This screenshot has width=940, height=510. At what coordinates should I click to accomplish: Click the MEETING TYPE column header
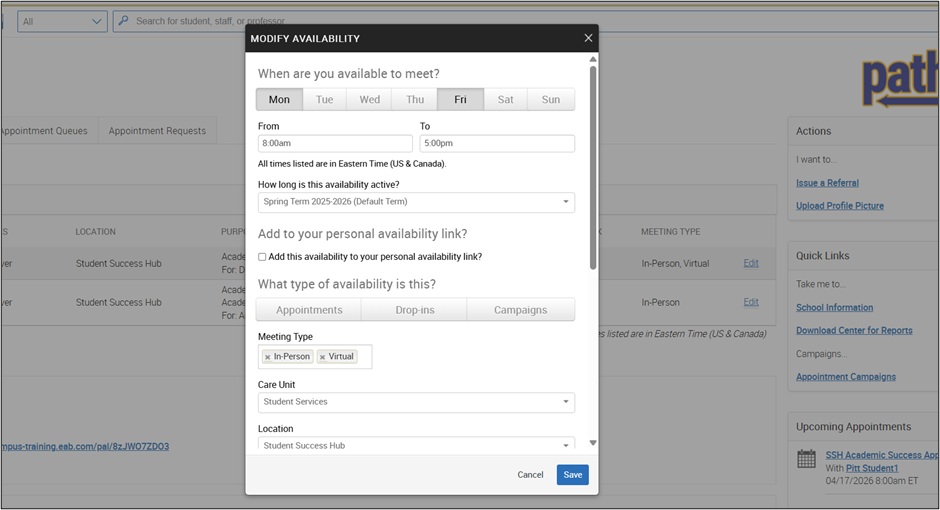[670, 231]
